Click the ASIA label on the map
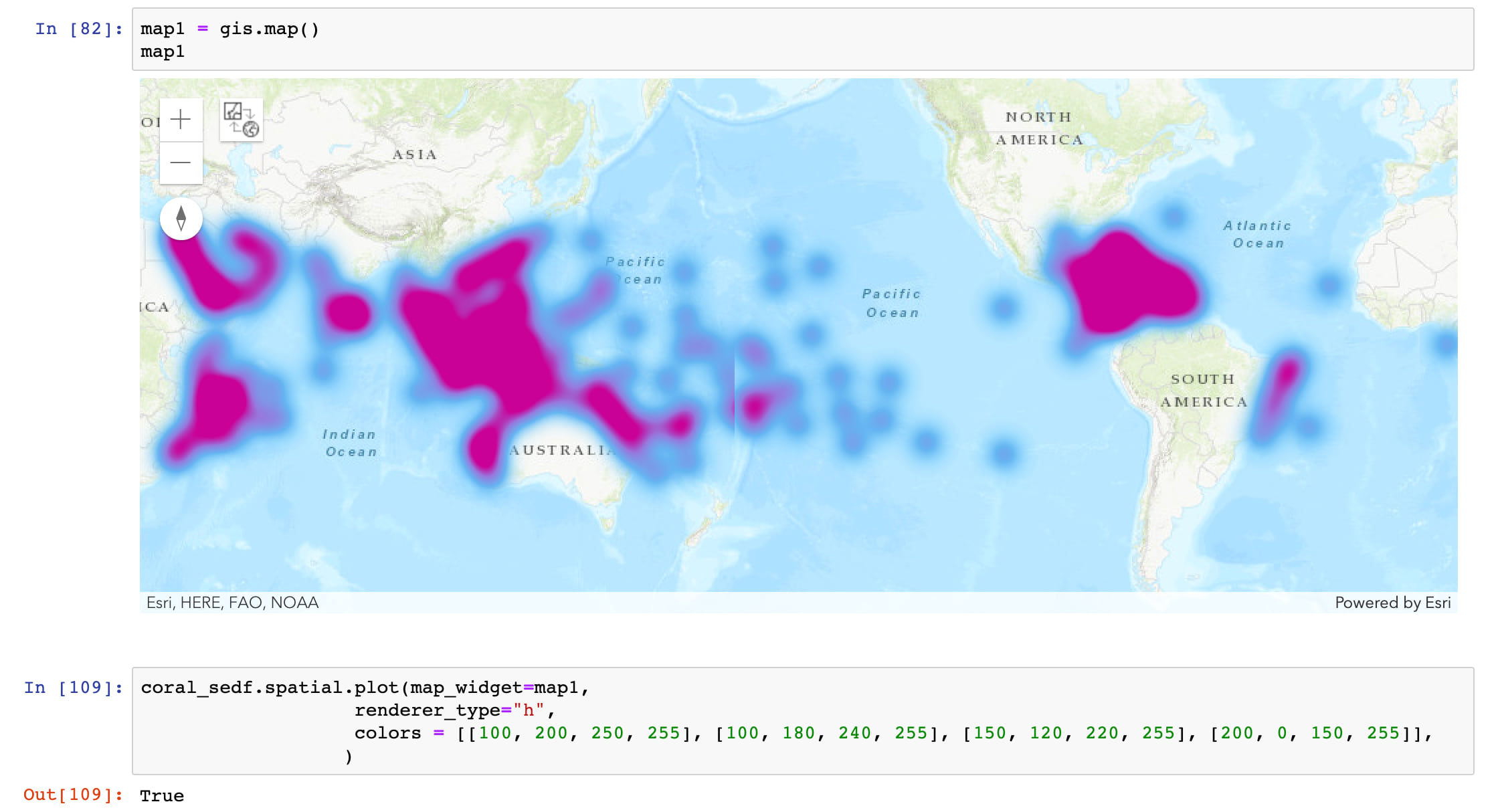The height and width of the screenshot is (812, 1496). pyautogui.click(x=415, y=155)
